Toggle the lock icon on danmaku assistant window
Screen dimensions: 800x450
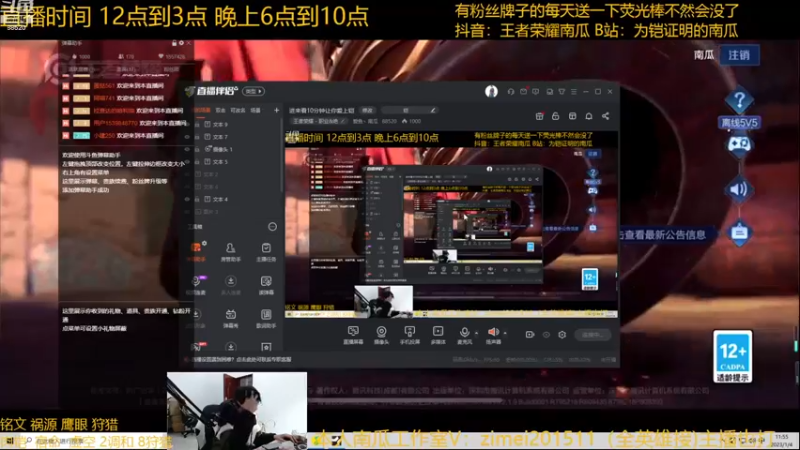click(x=174, y=43)
